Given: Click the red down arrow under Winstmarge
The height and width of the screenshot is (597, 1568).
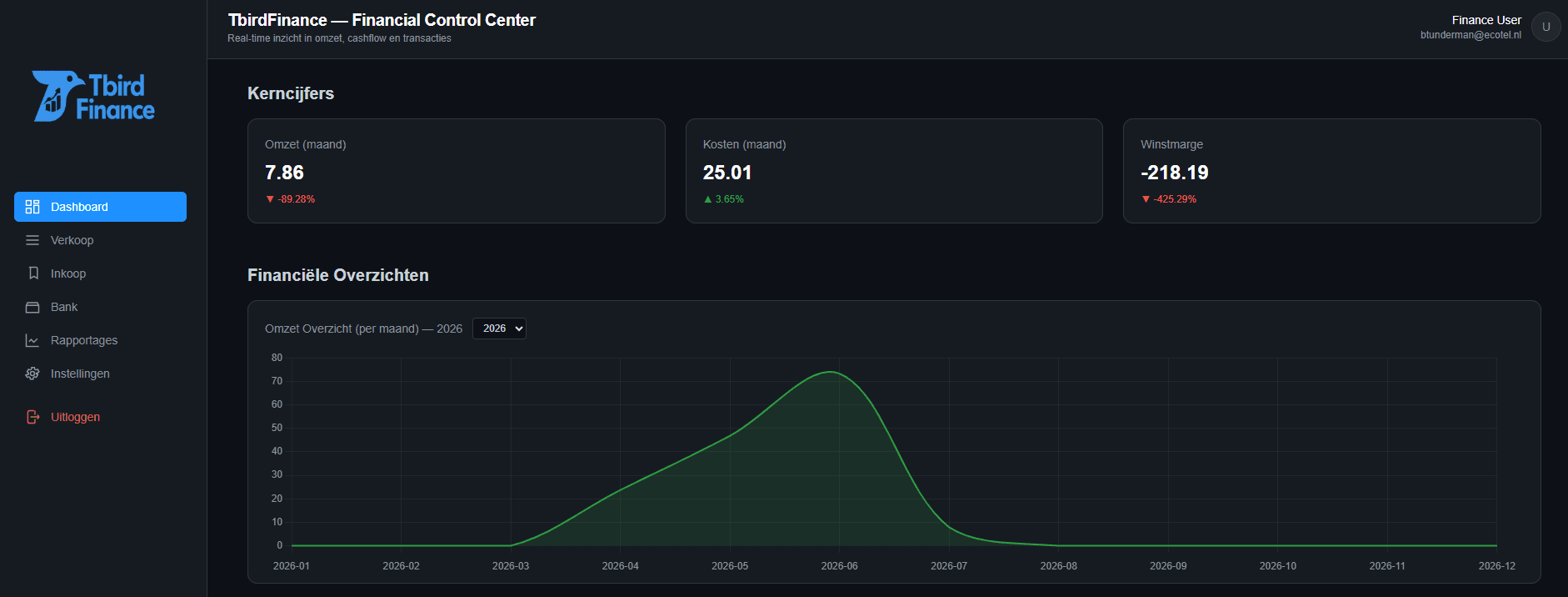Looking at the screenshot, I should pos(1146,199).
